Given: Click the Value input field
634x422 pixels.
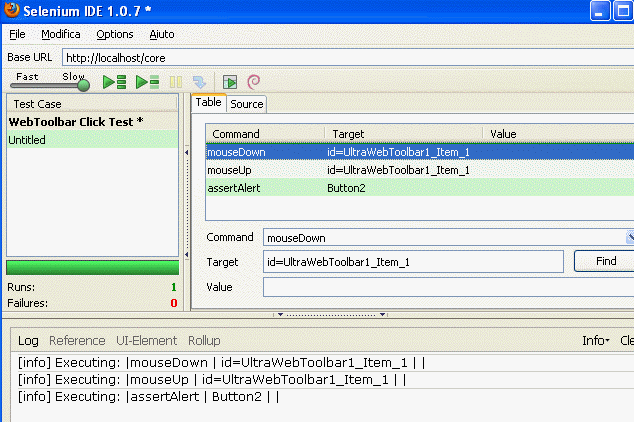Looking at the screenshot, I should click(x=447, y=288).
